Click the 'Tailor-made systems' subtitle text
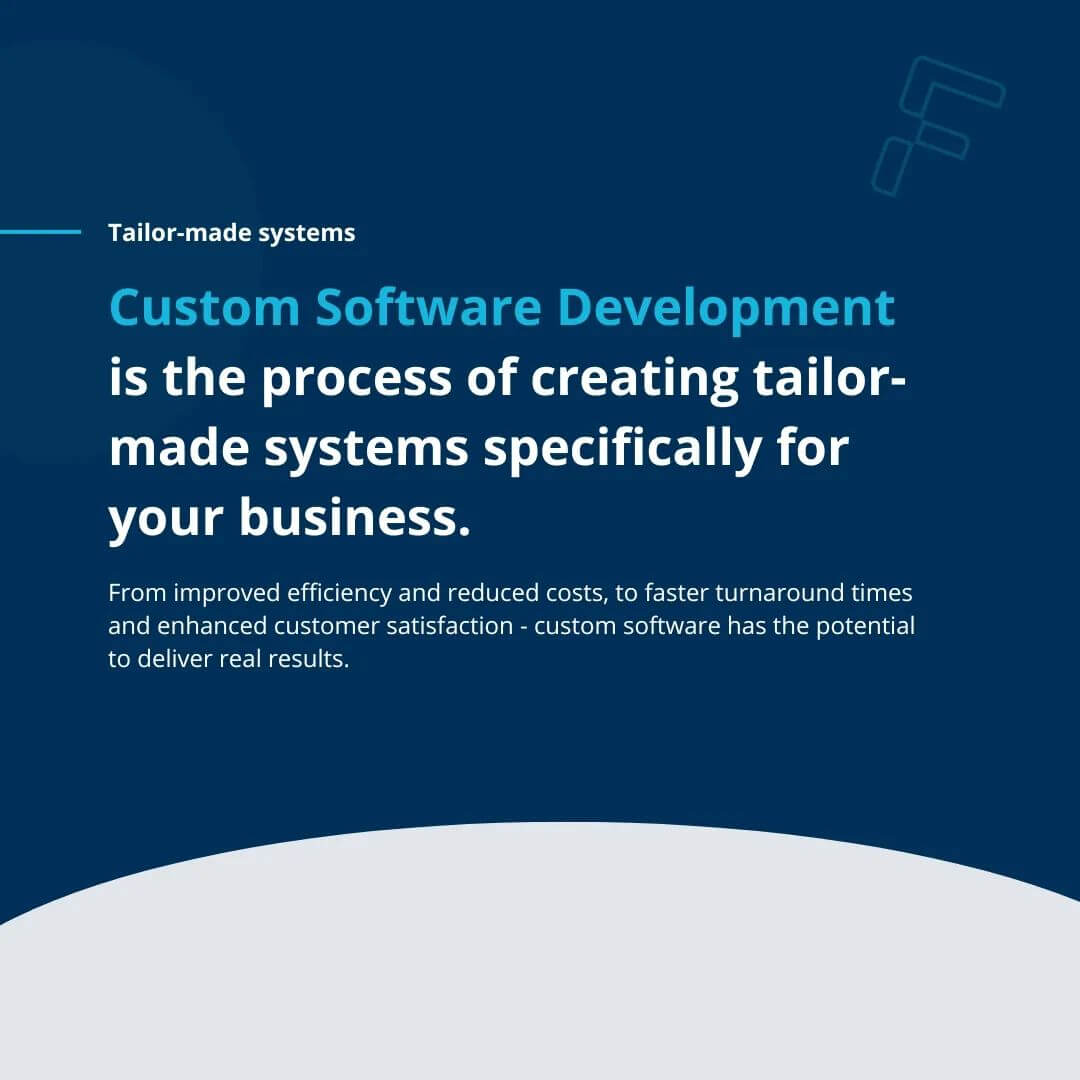The height and width of the screenshot is (1080, 1080). pos(231,233)
